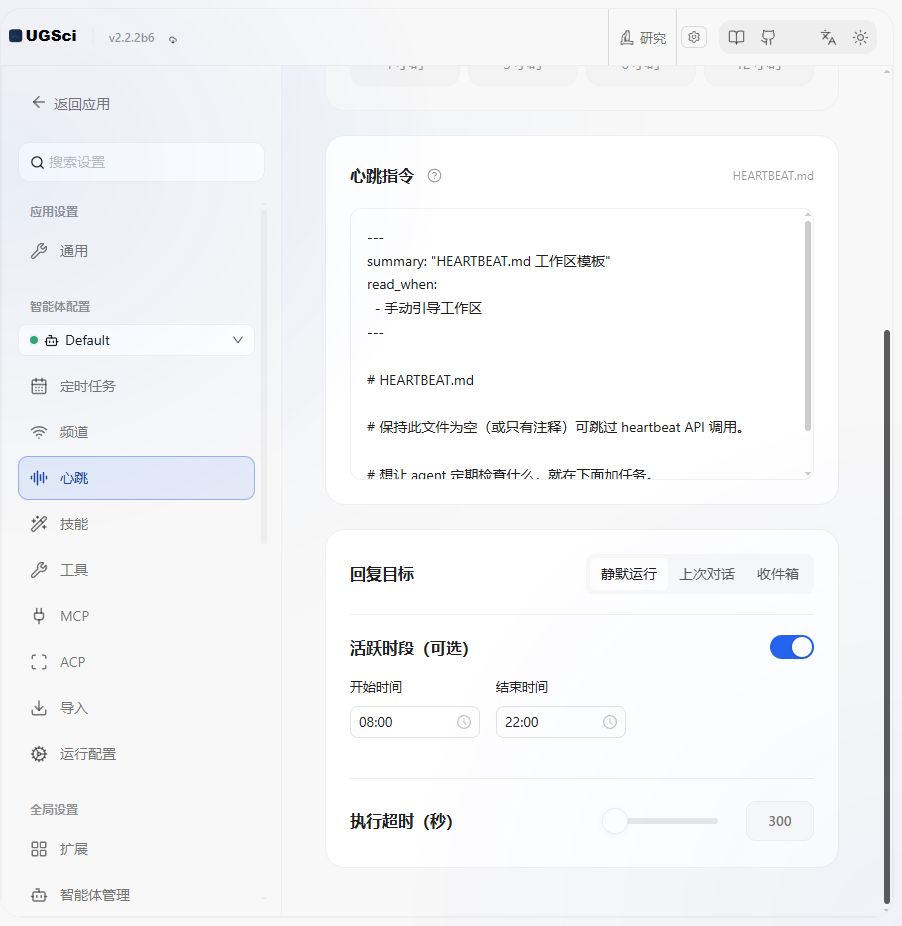
Task: Click the grid icon for 扩展
Action: (39, 849)
